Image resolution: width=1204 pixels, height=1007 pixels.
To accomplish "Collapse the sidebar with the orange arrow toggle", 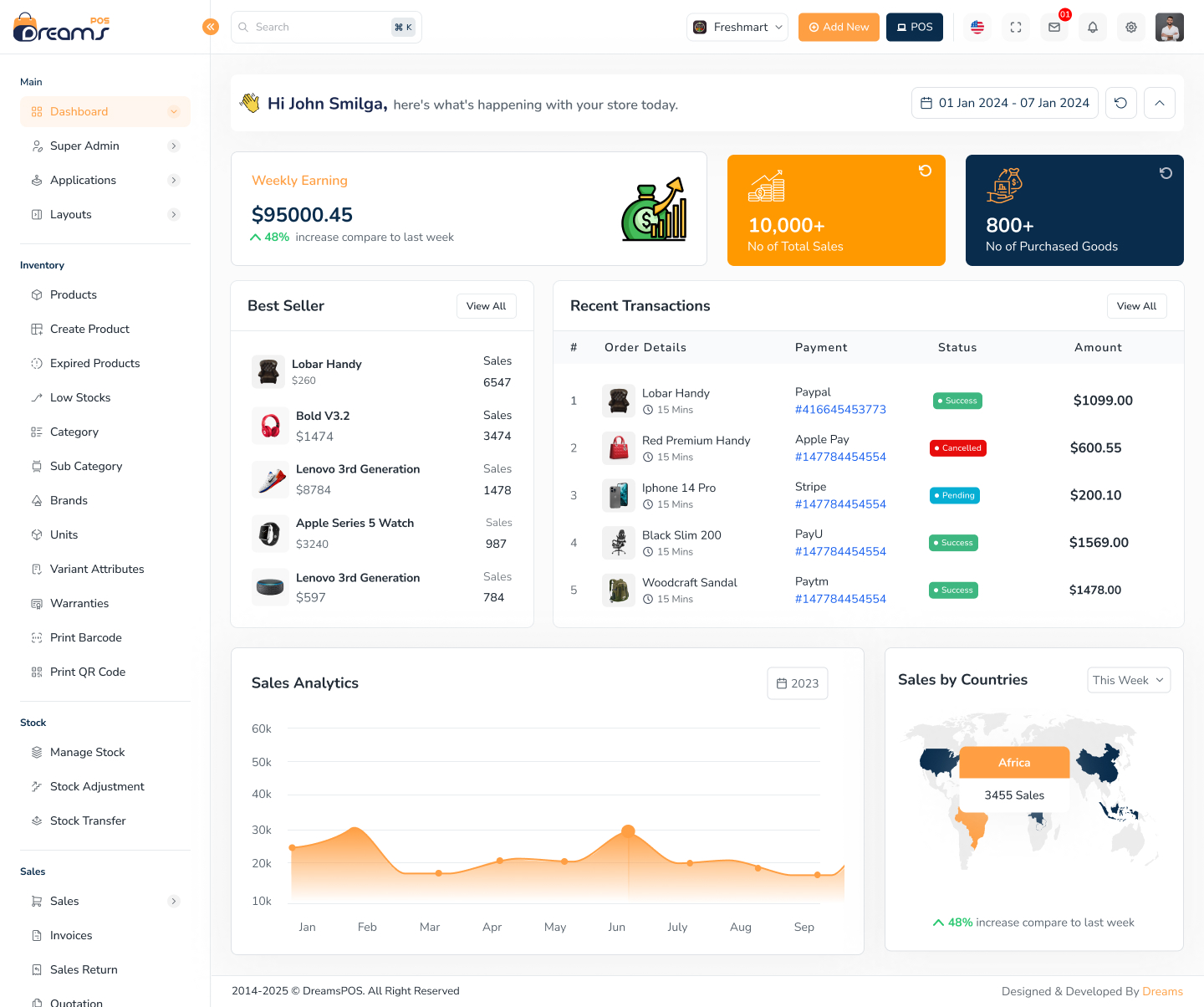I will click(x=211, y=27).
